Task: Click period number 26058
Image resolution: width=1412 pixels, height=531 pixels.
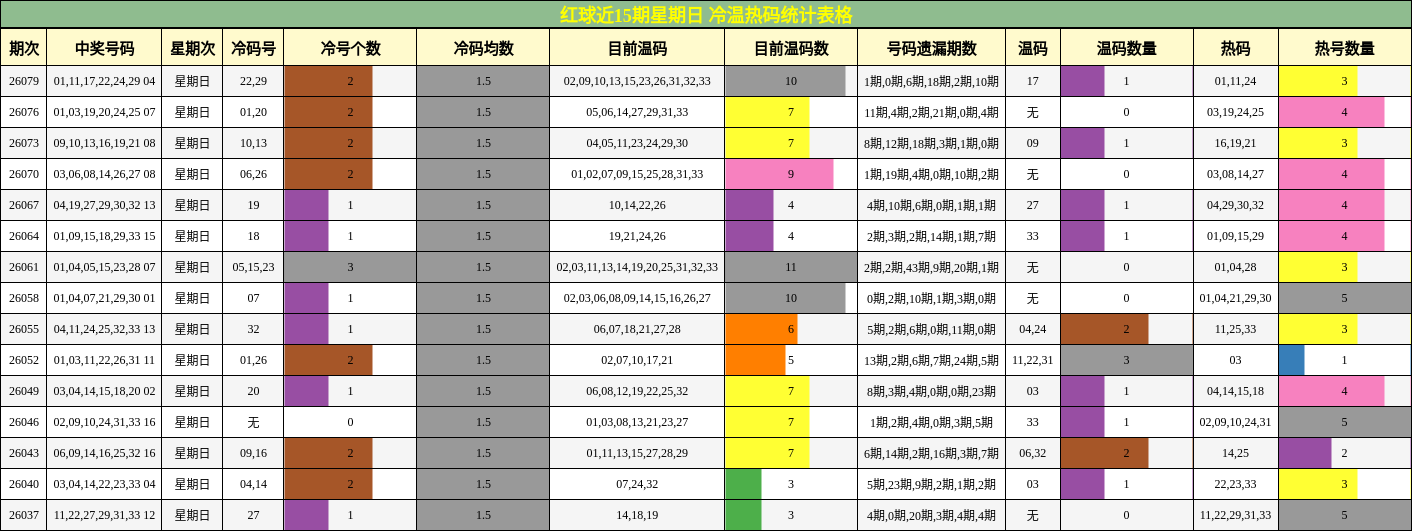Action: coord(24,298)
